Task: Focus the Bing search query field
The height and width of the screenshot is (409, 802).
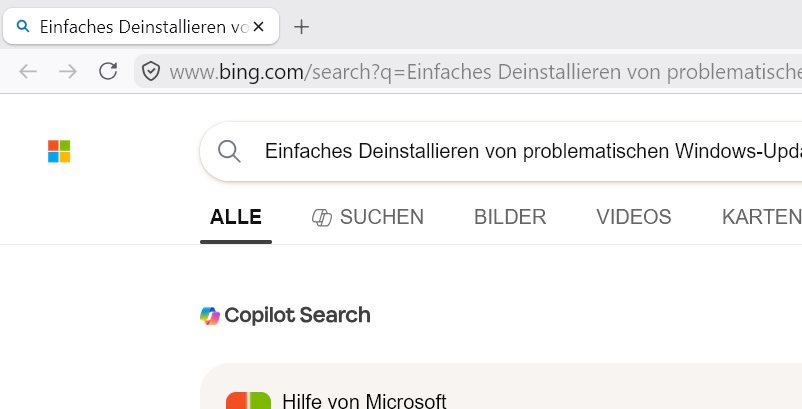Action: pos(533,151)
